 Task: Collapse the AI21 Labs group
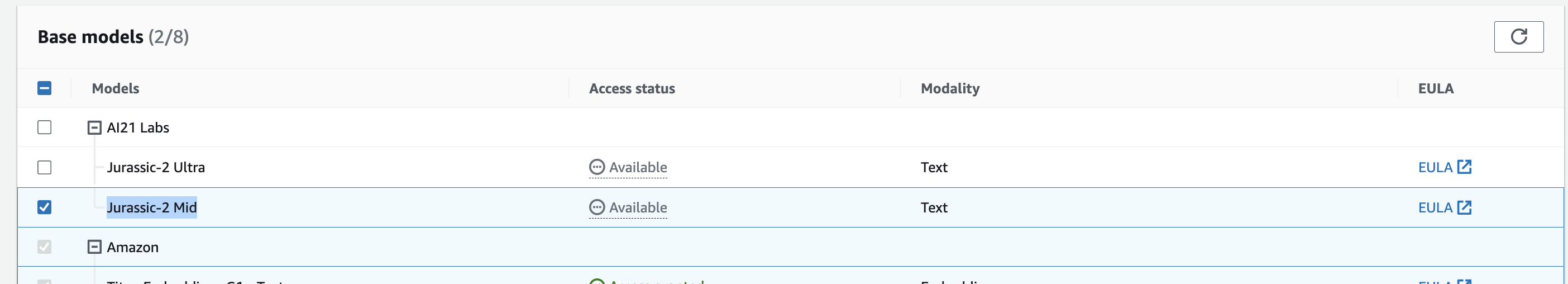pyautogui.click(x=94, y=127)
